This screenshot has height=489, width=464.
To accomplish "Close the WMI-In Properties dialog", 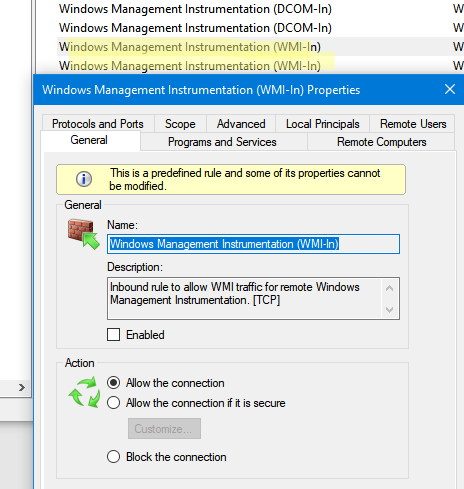I will tap(450, 89).
